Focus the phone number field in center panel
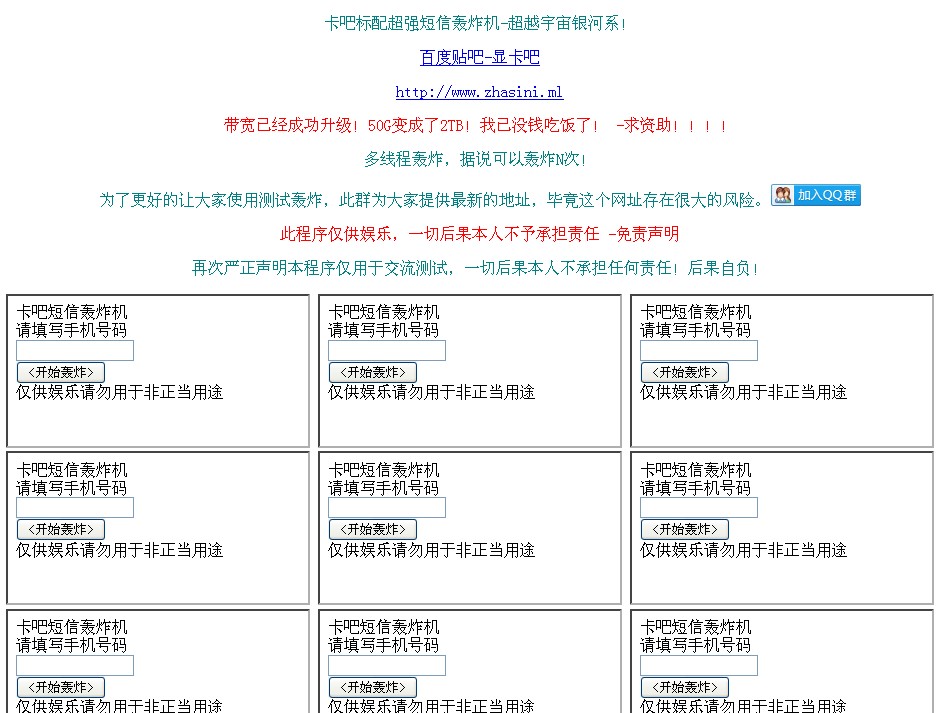Viewport: 941px width, 713px height. point(387,508)
